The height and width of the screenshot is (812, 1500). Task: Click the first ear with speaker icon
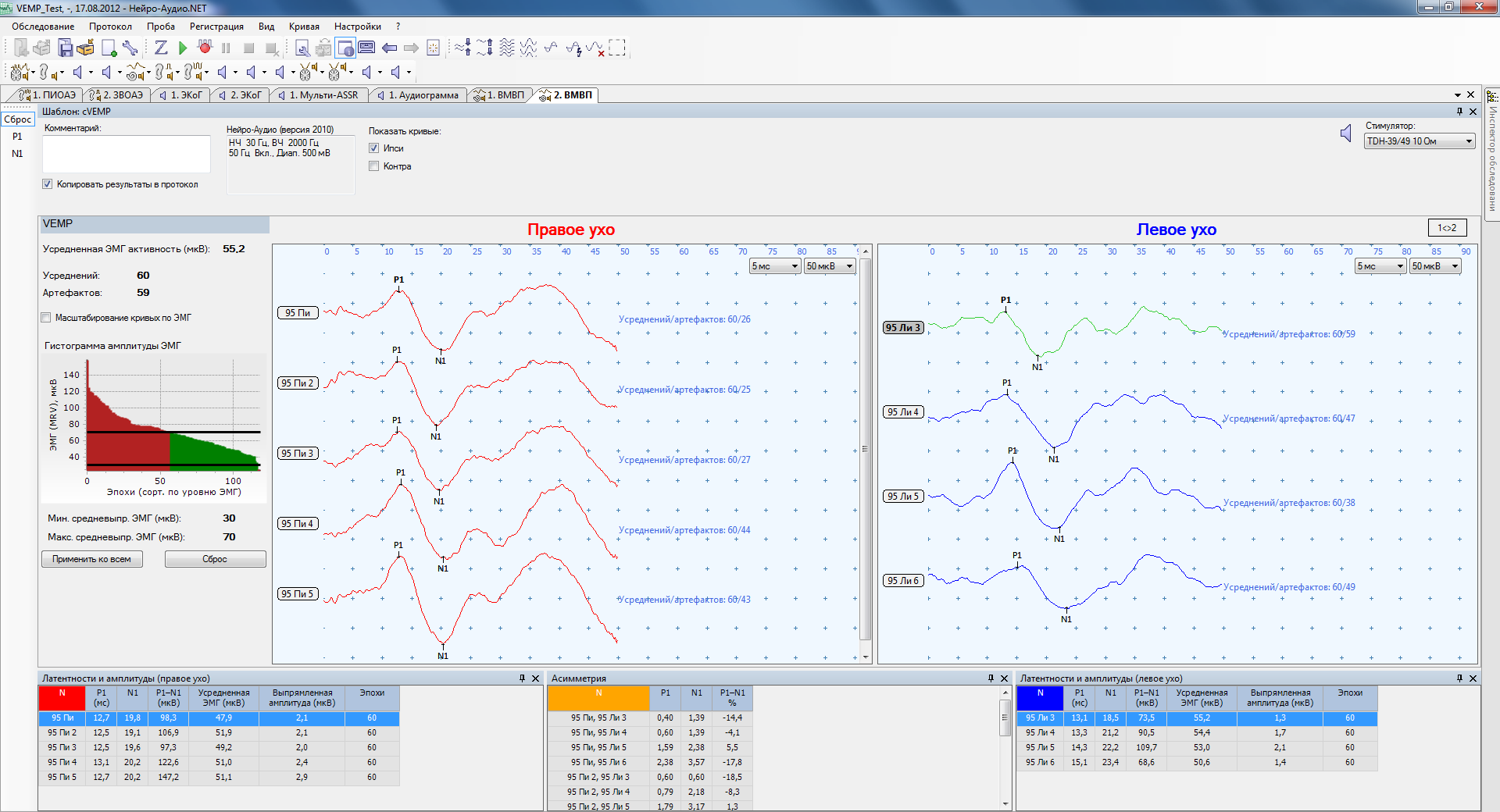47,73
